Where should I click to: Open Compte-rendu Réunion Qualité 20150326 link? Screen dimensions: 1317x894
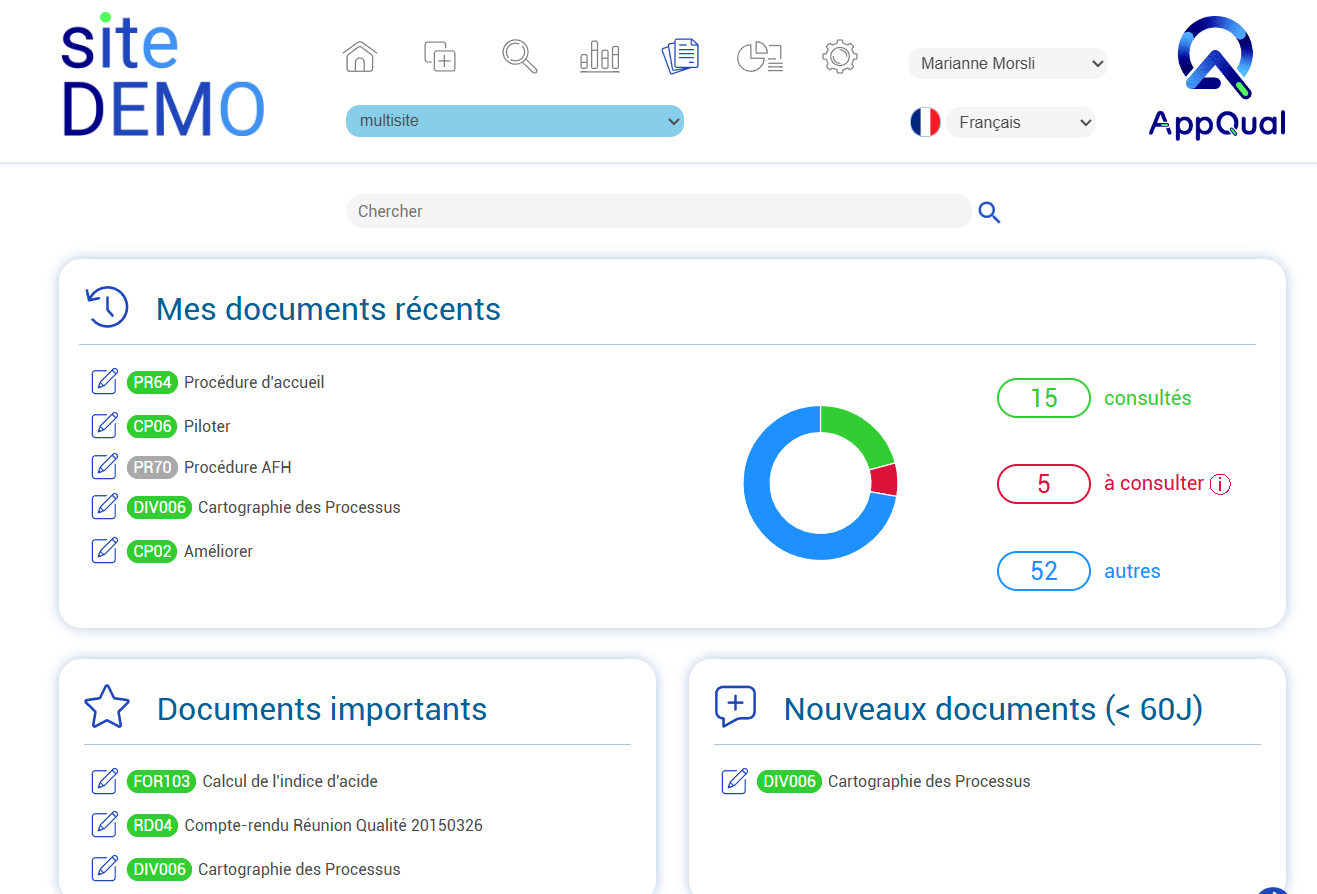coord(334,825)
